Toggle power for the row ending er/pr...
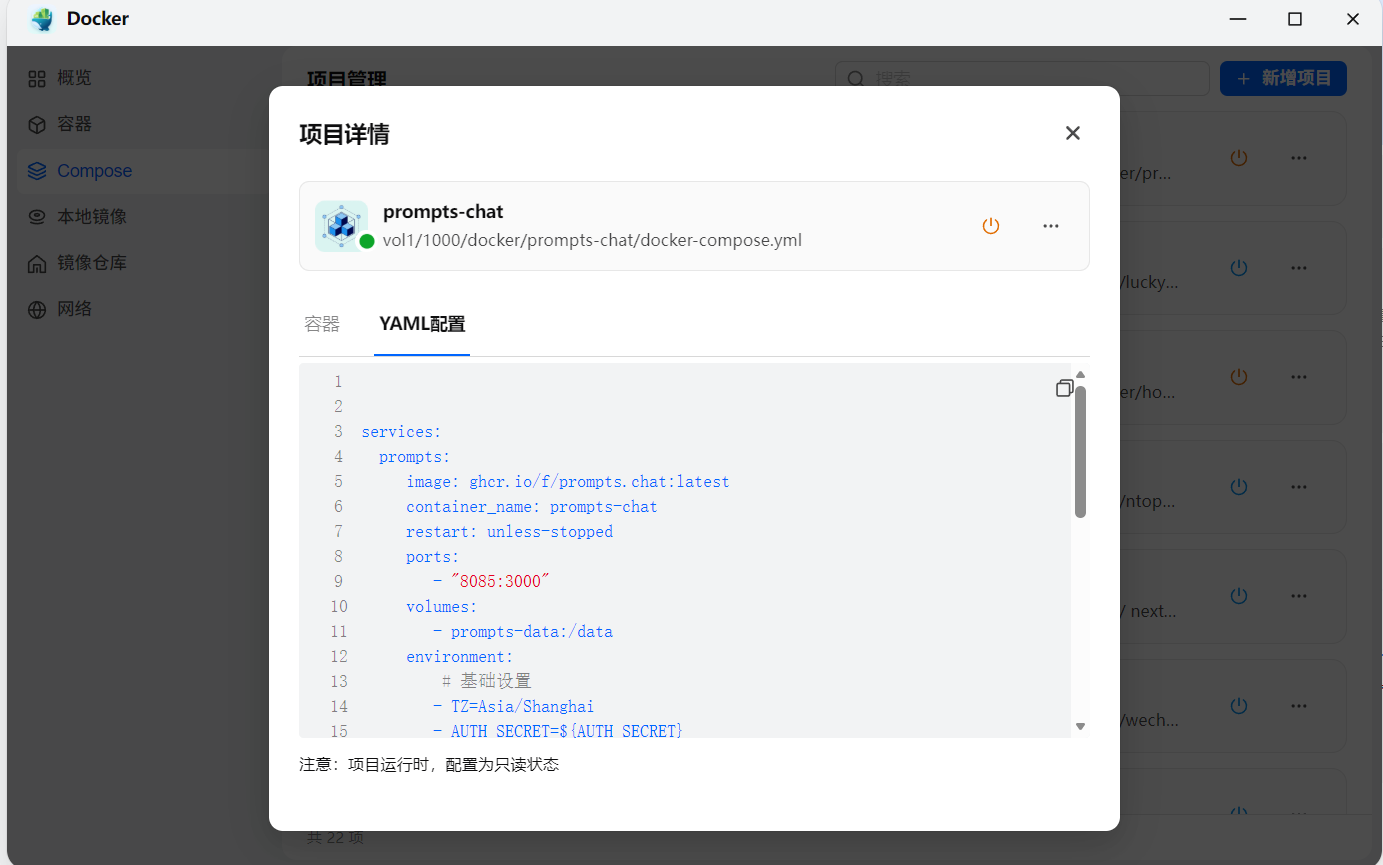Image resolution: width=1383 pixels, height=865 pixels. [1239, 158]
